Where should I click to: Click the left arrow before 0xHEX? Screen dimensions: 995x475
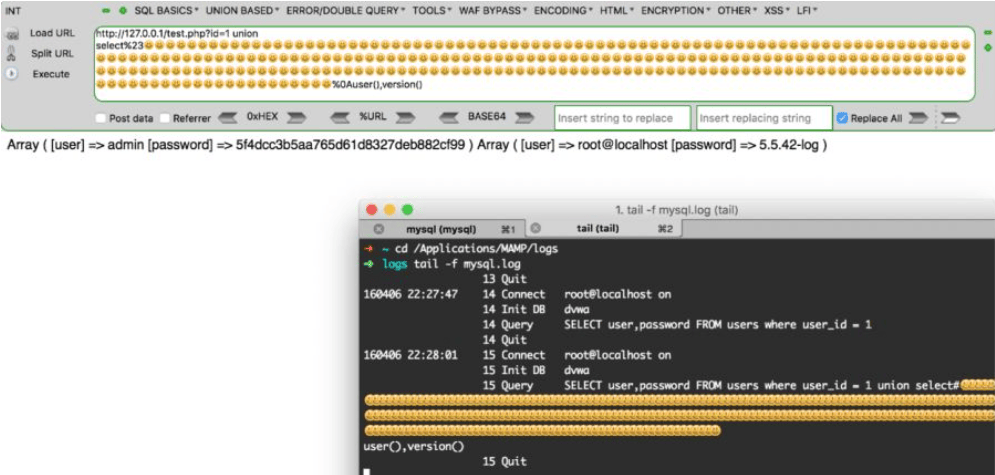pos(228,117)
